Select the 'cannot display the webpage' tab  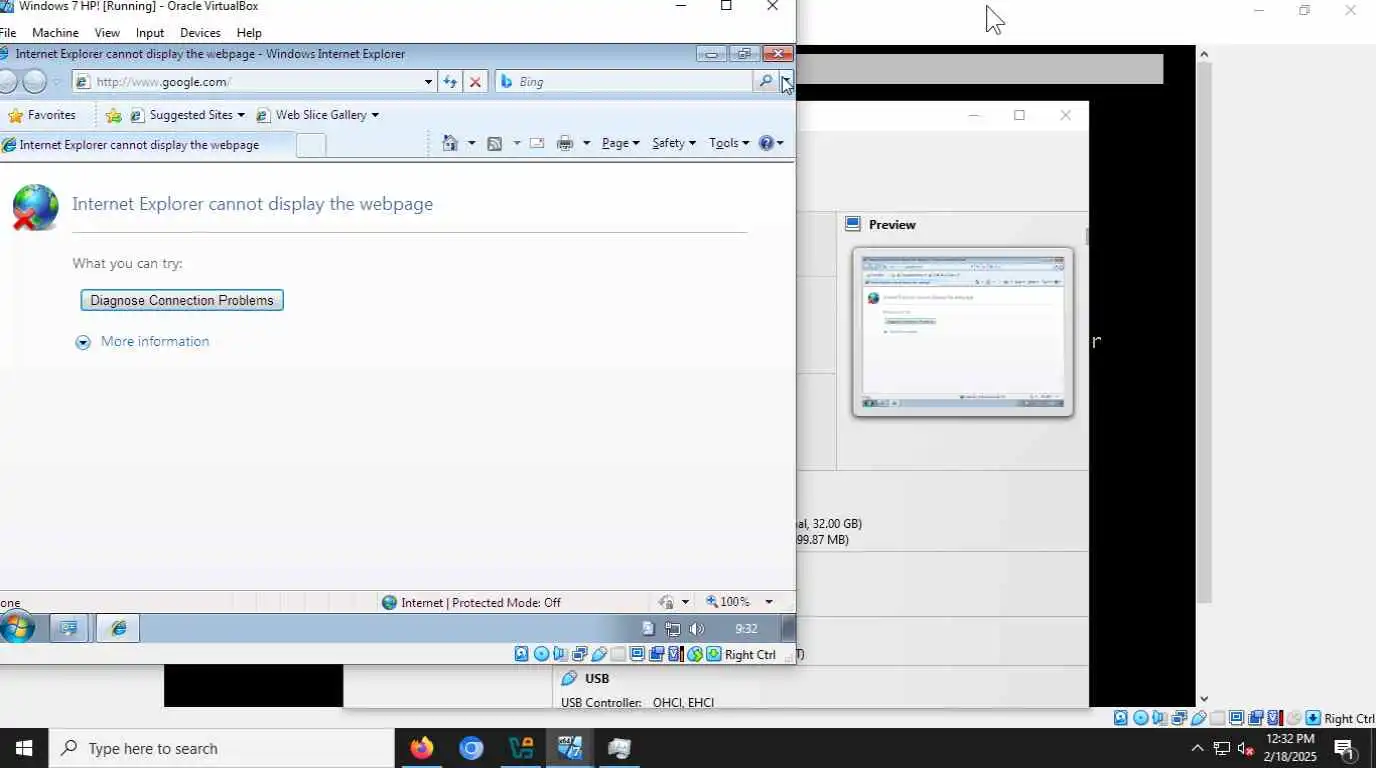[x=147, y=145]
